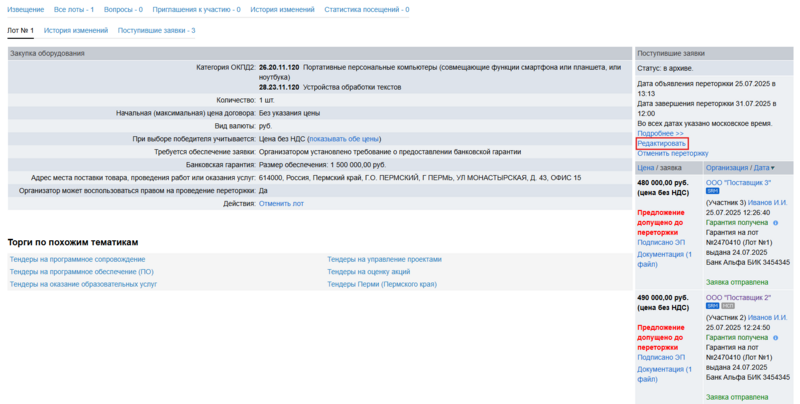This screenshot has height=404, width=800.
Task: Sort bids by Цена column header
Action: click(x=652, y=168)
